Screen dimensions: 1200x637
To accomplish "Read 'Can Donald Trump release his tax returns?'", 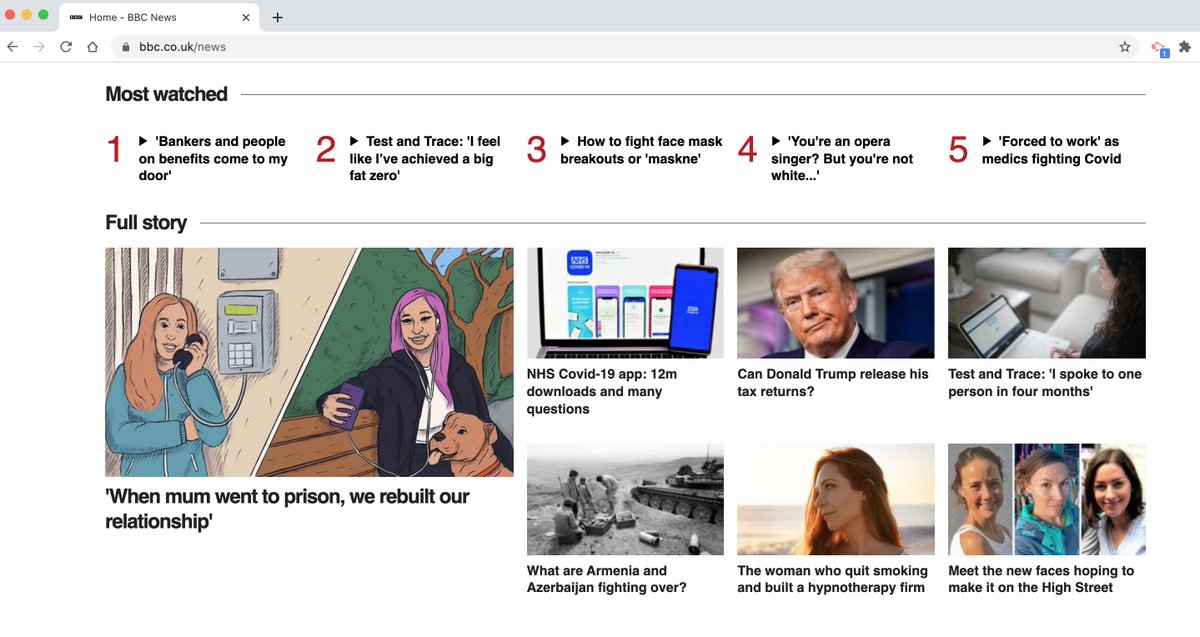I will pyautogui.click(x=833, y=383).
